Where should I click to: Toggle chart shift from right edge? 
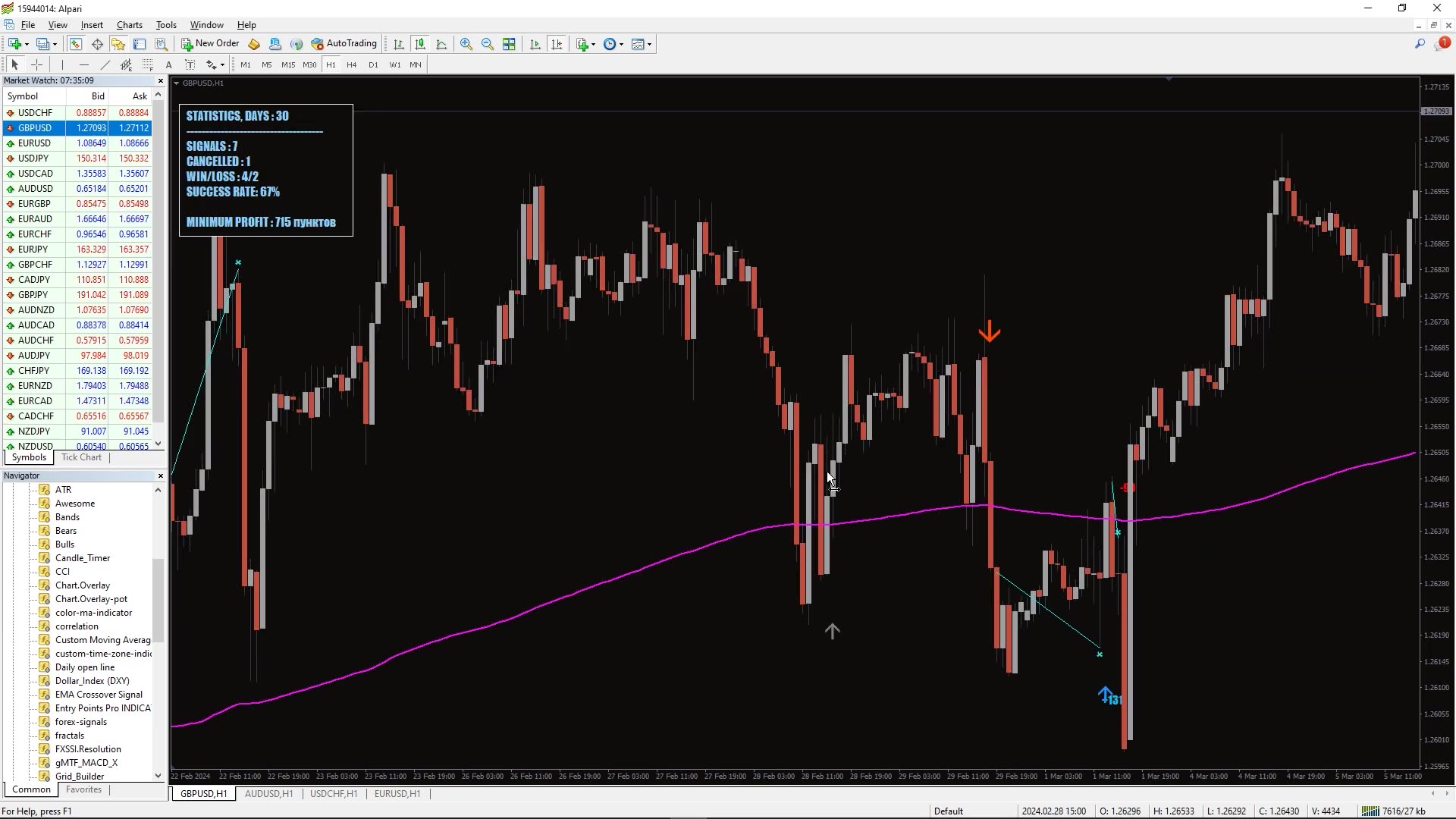[557, 44]
